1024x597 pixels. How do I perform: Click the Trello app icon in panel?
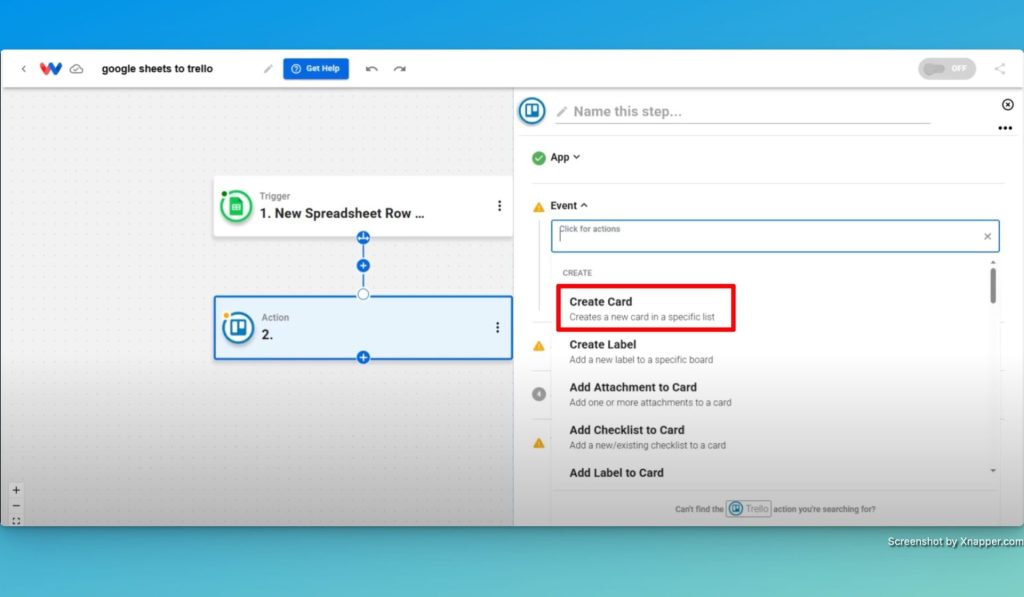(532, 110)
